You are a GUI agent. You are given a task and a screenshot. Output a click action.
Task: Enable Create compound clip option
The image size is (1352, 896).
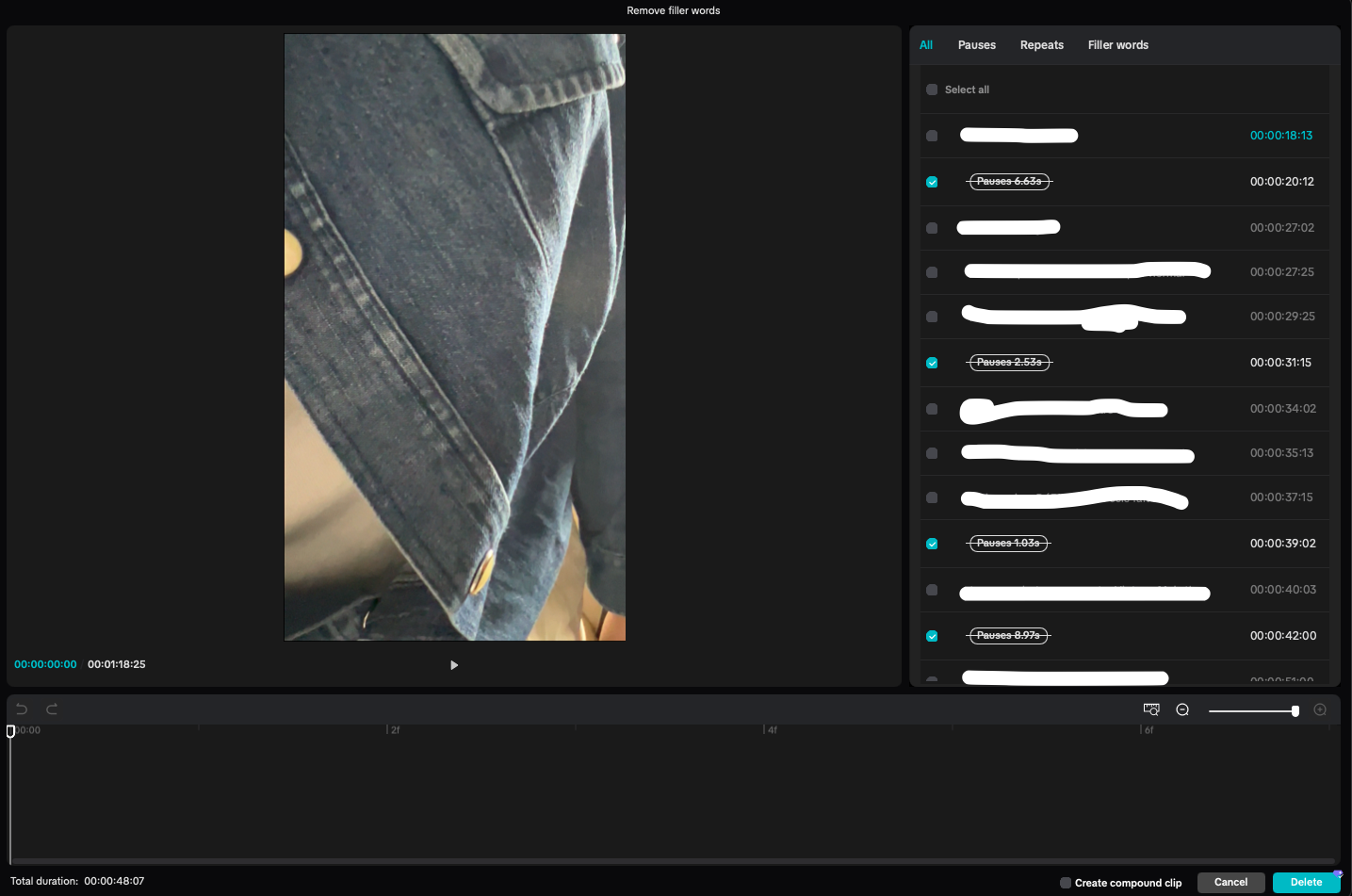pos(1066,883)
